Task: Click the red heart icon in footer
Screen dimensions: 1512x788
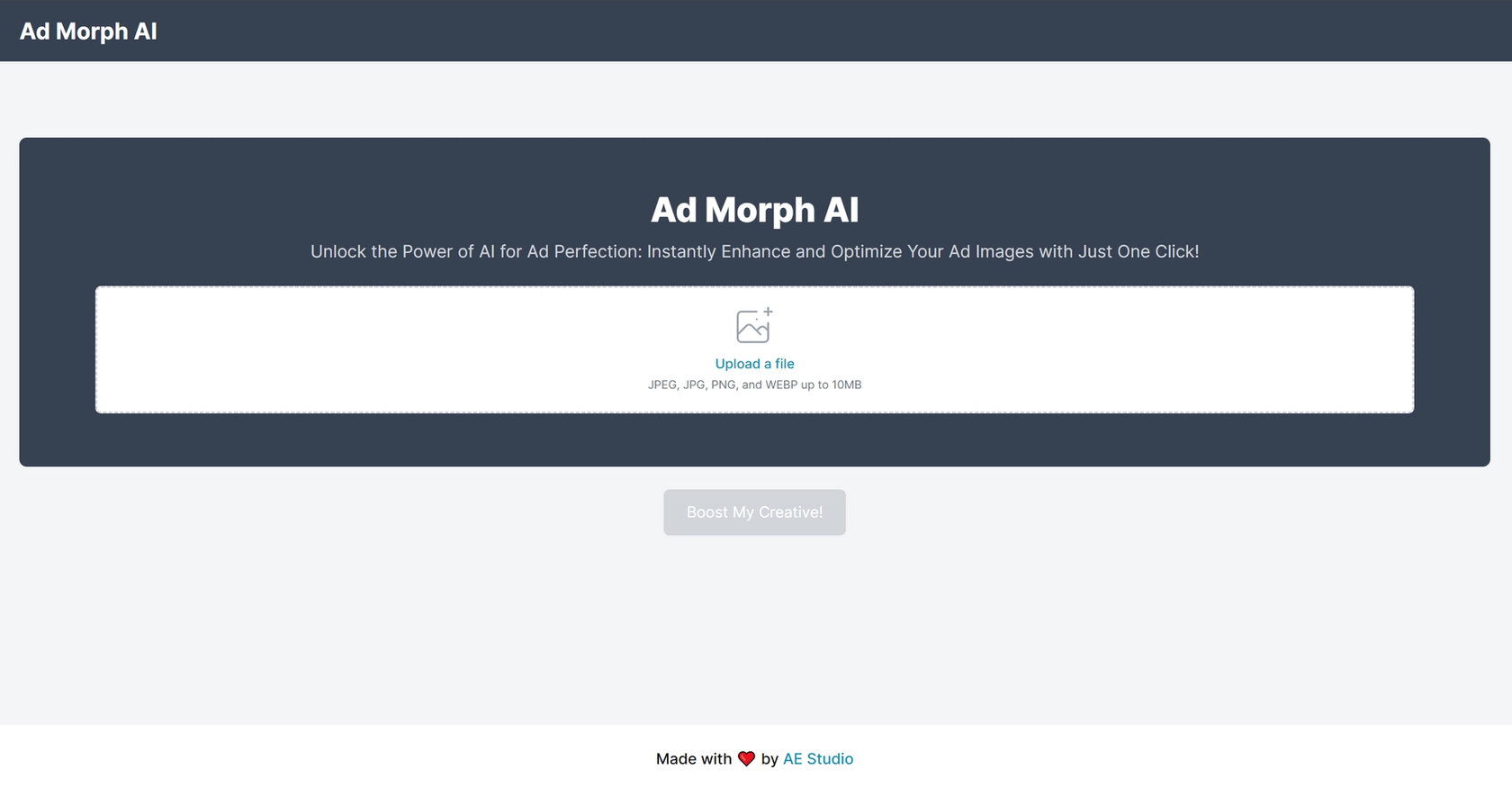Action: tap(746, 759)
